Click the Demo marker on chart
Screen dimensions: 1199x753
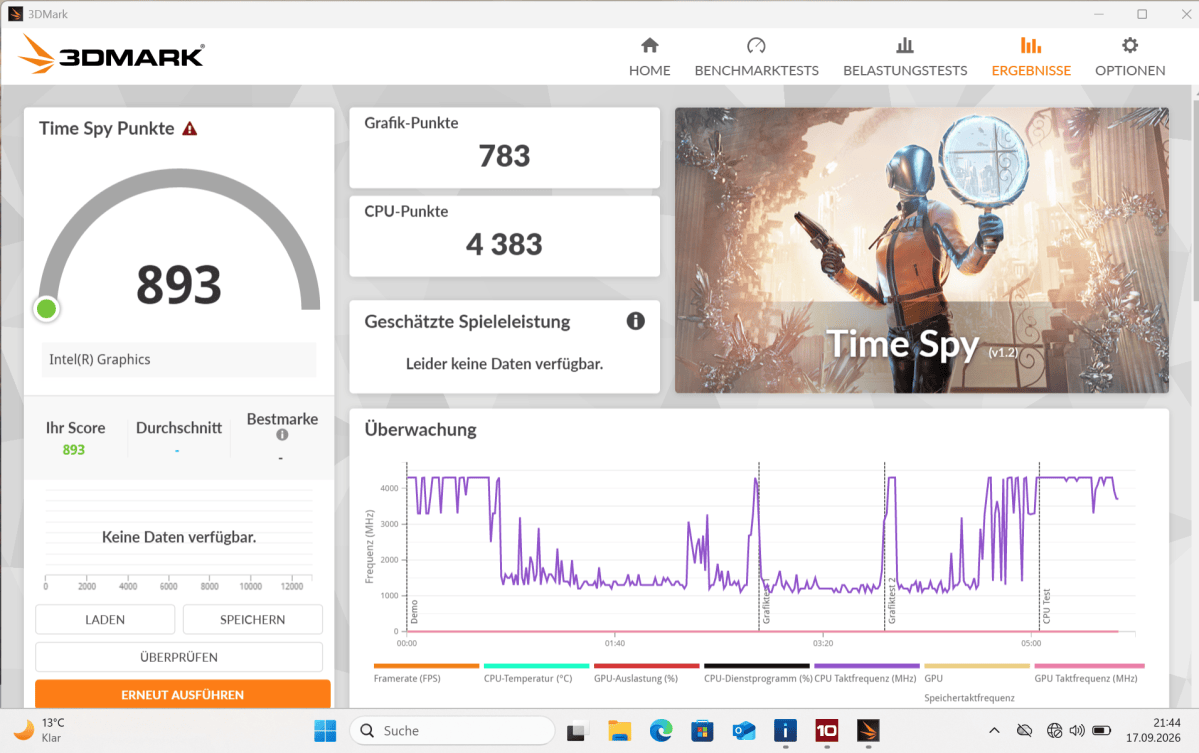[x=414, y=612]
